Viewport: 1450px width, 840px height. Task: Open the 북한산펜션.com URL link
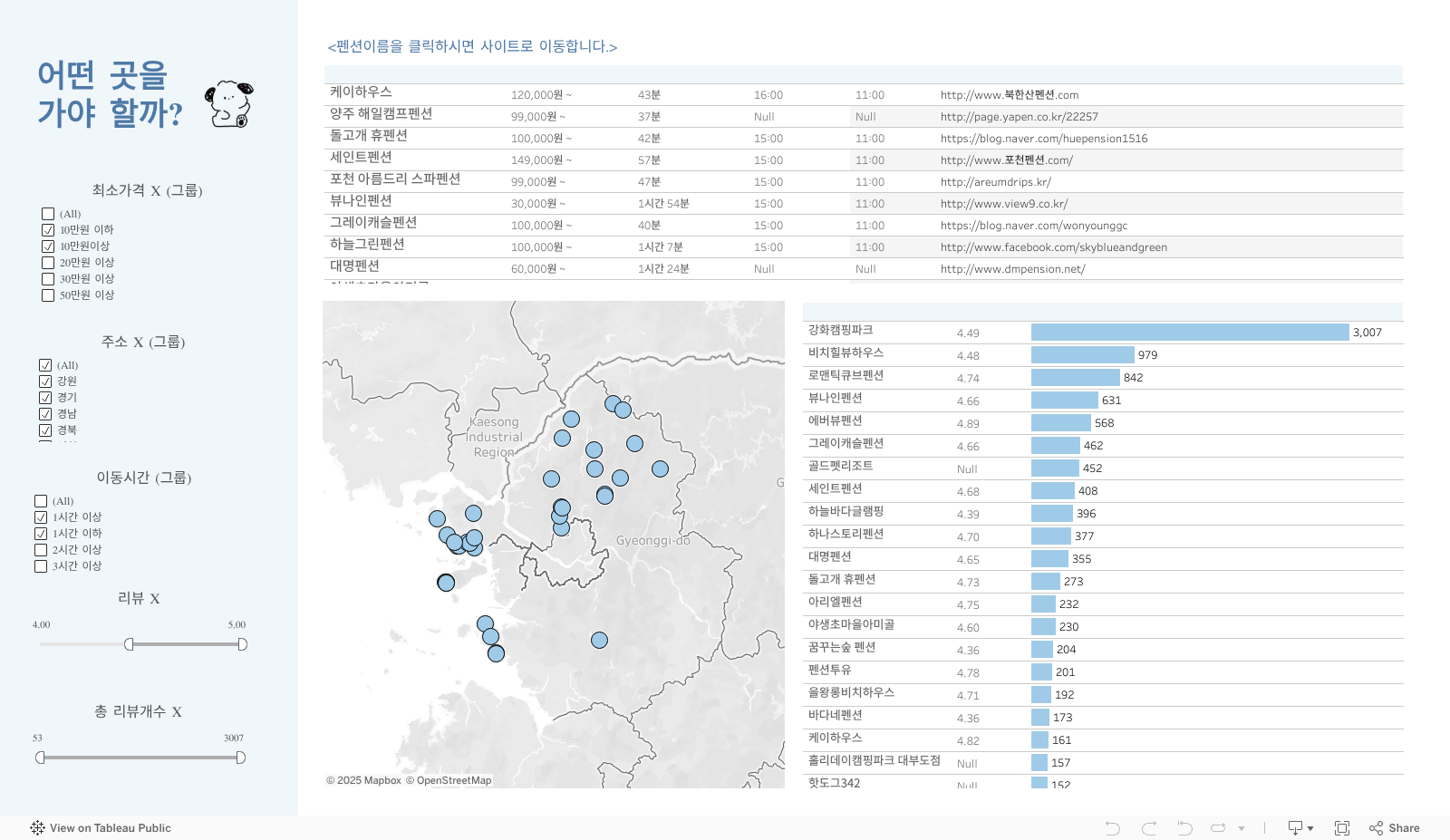click(1010, 95)
